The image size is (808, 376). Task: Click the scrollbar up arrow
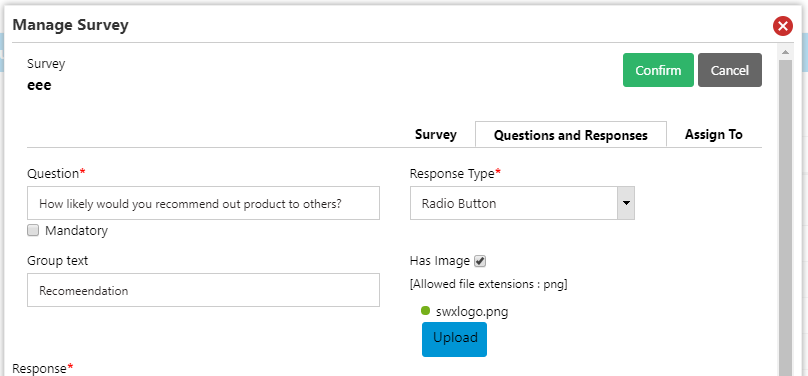[x=785, y=52]
